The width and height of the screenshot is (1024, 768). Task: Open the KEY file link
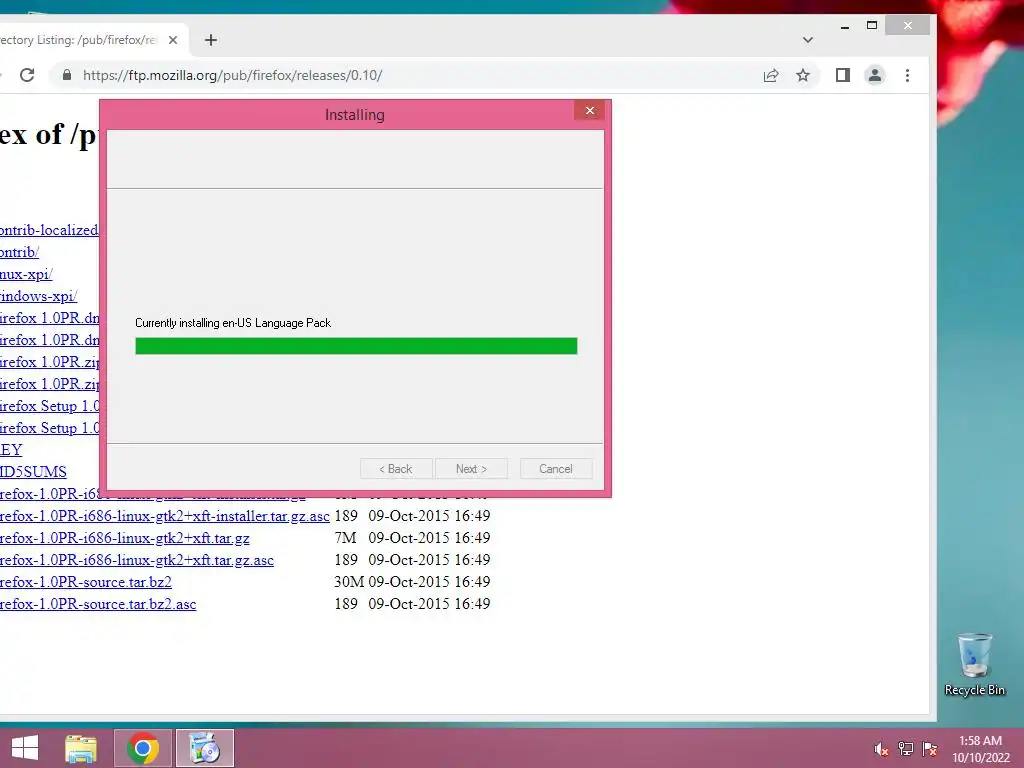[x=11, y=450]
